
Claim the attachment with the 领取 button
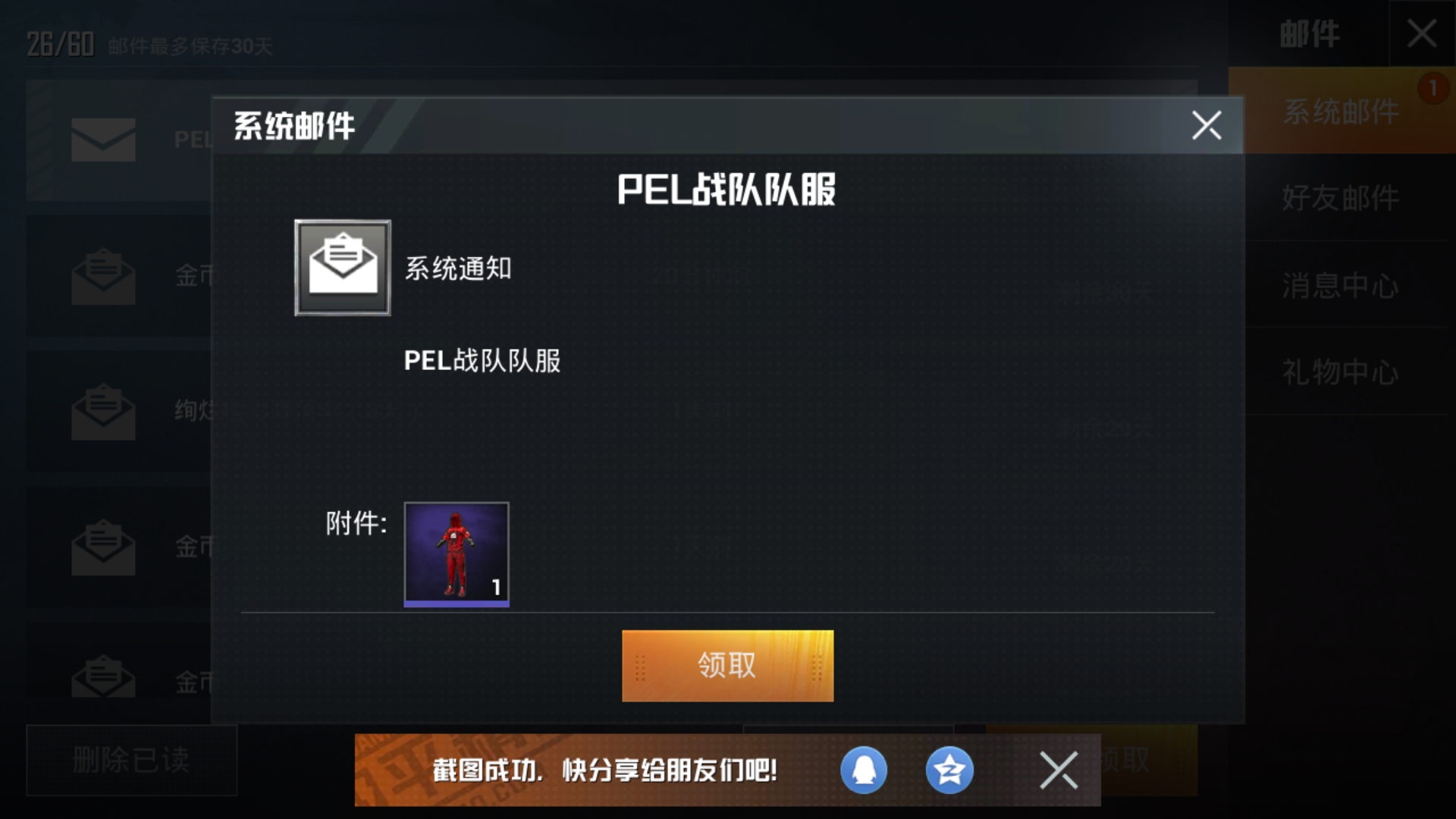[727, 666]
